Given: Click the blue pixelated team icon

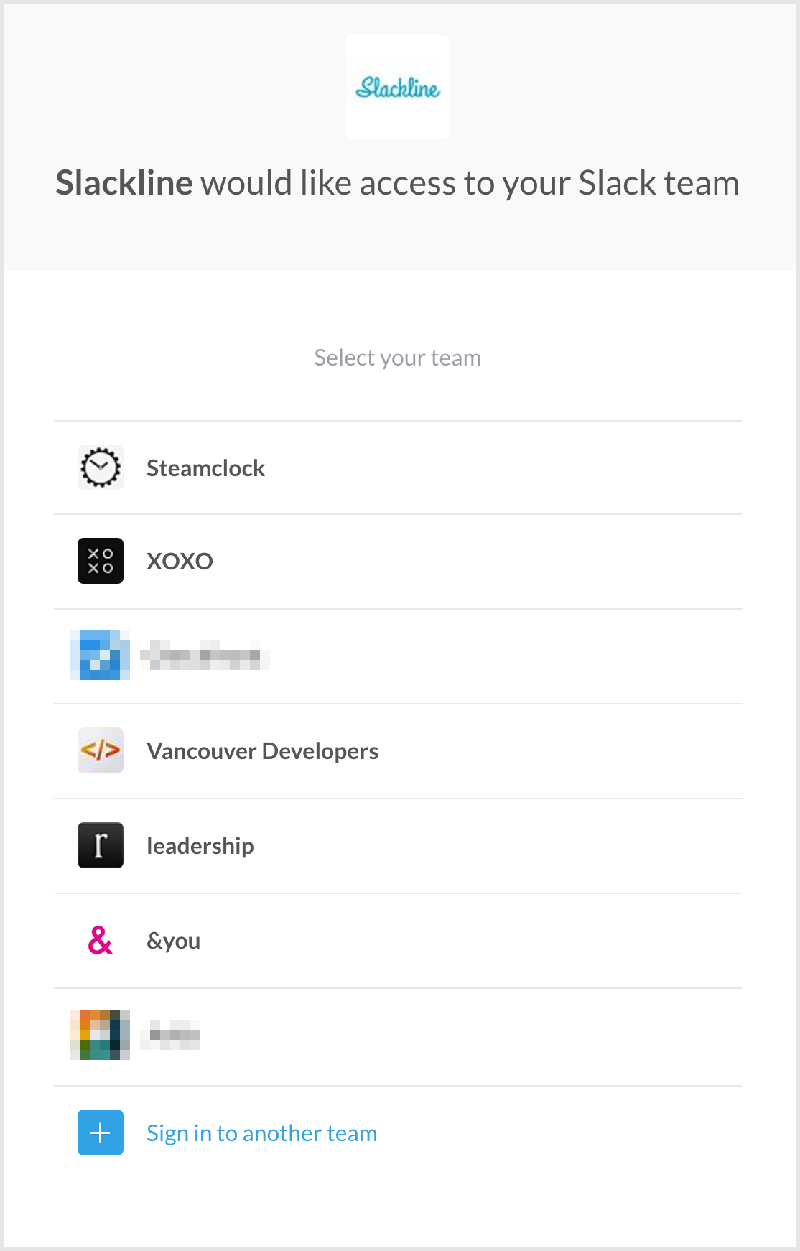Looking at the screenshot, I should (x=101, y=656).
